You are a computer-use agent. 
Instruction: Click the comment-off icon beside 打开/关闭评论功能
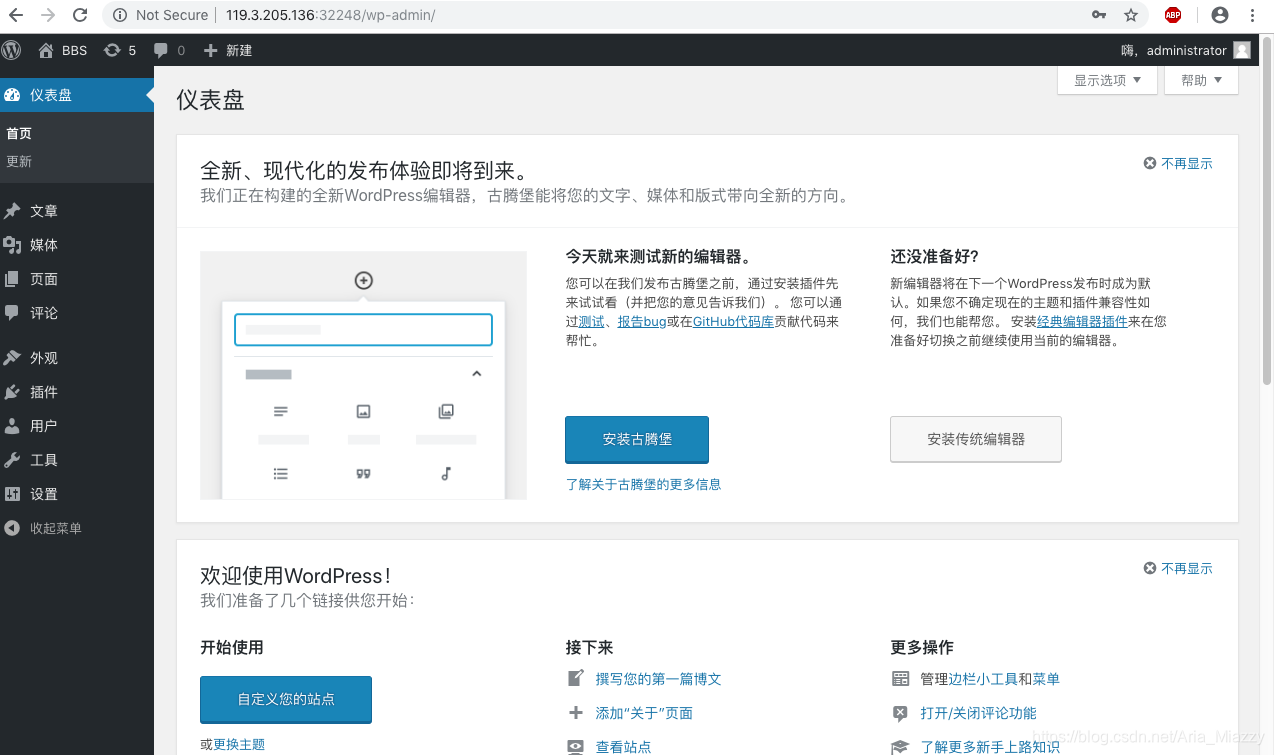[x=900, y=713]
